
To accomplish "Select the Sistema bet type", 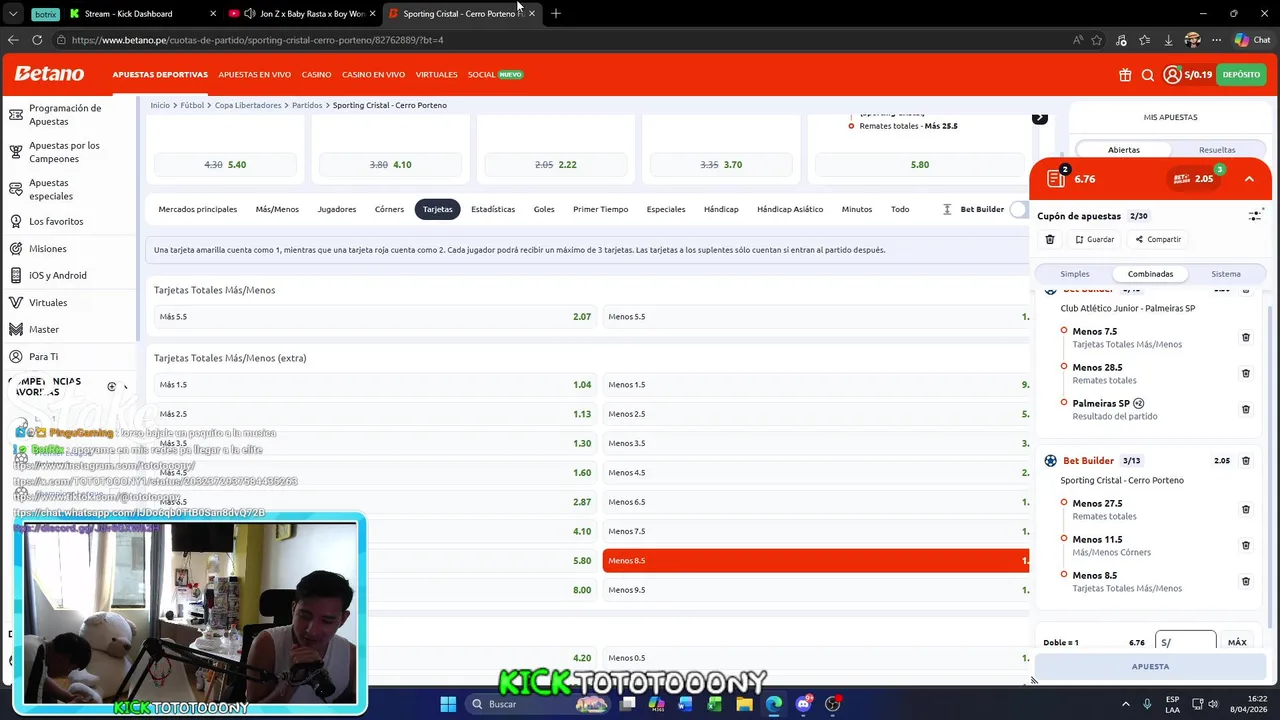I will [1226, 274].
